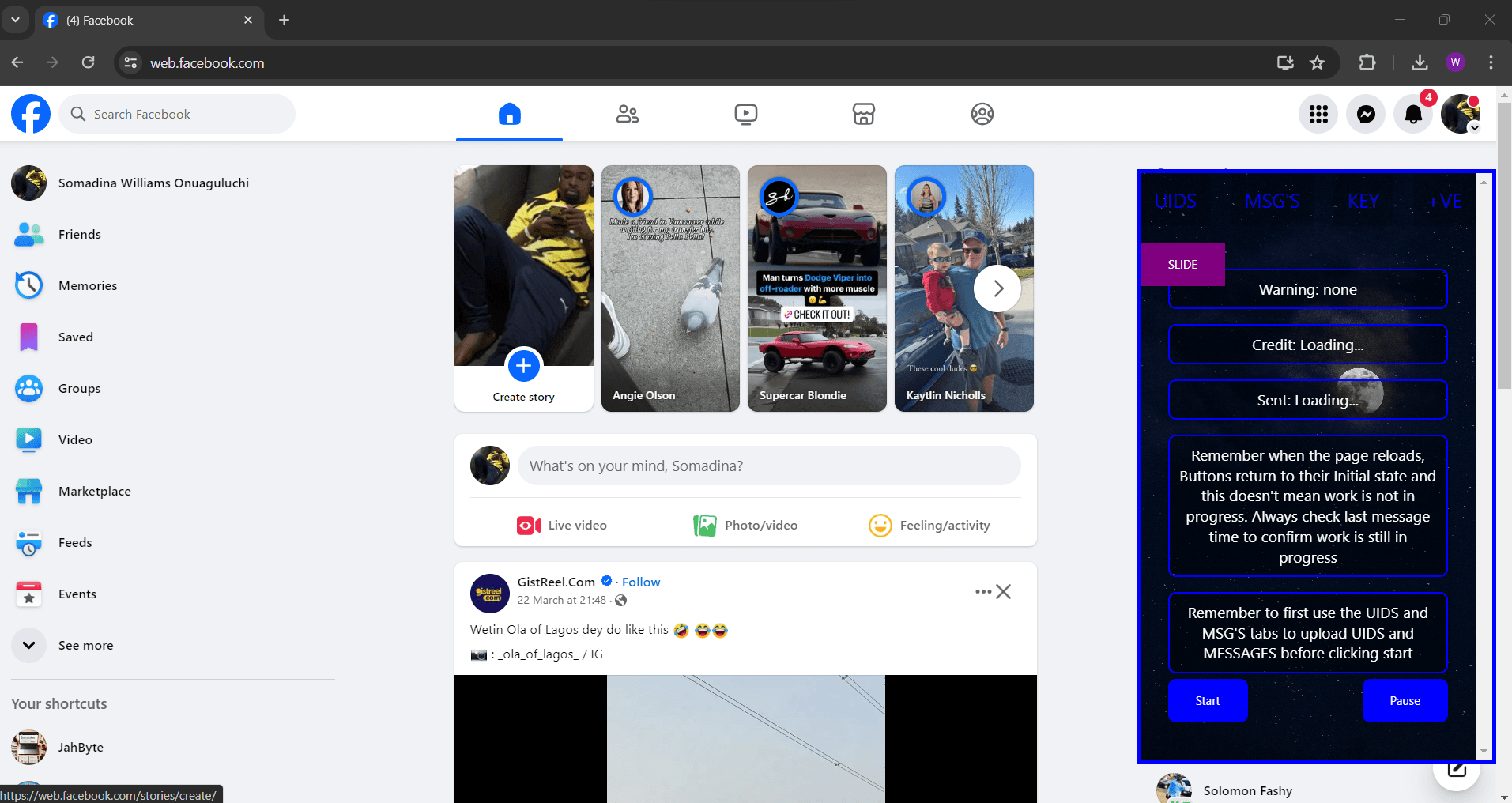Open the Facebook logo home link

31,114
